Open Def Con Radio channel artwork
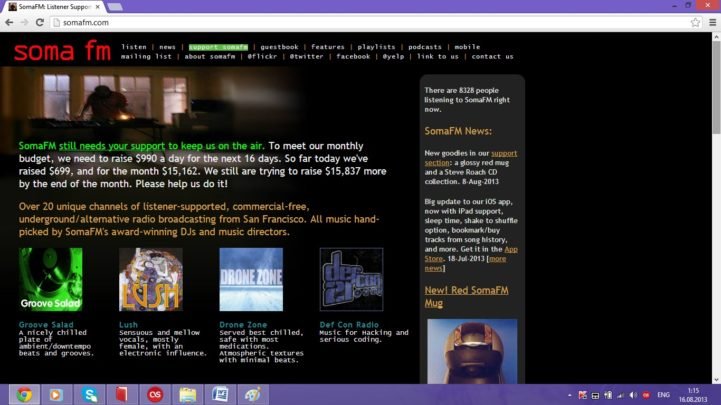Image resolution: width=721 pixels, height=405 pixels. point(351,280)
